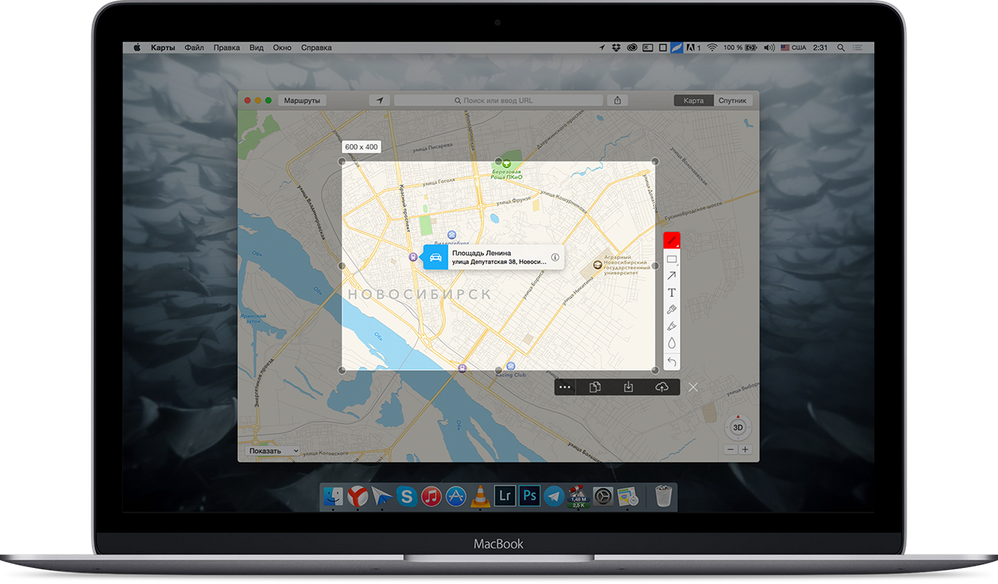
Task: Click the map search address field
Action: tap(498, 101)
